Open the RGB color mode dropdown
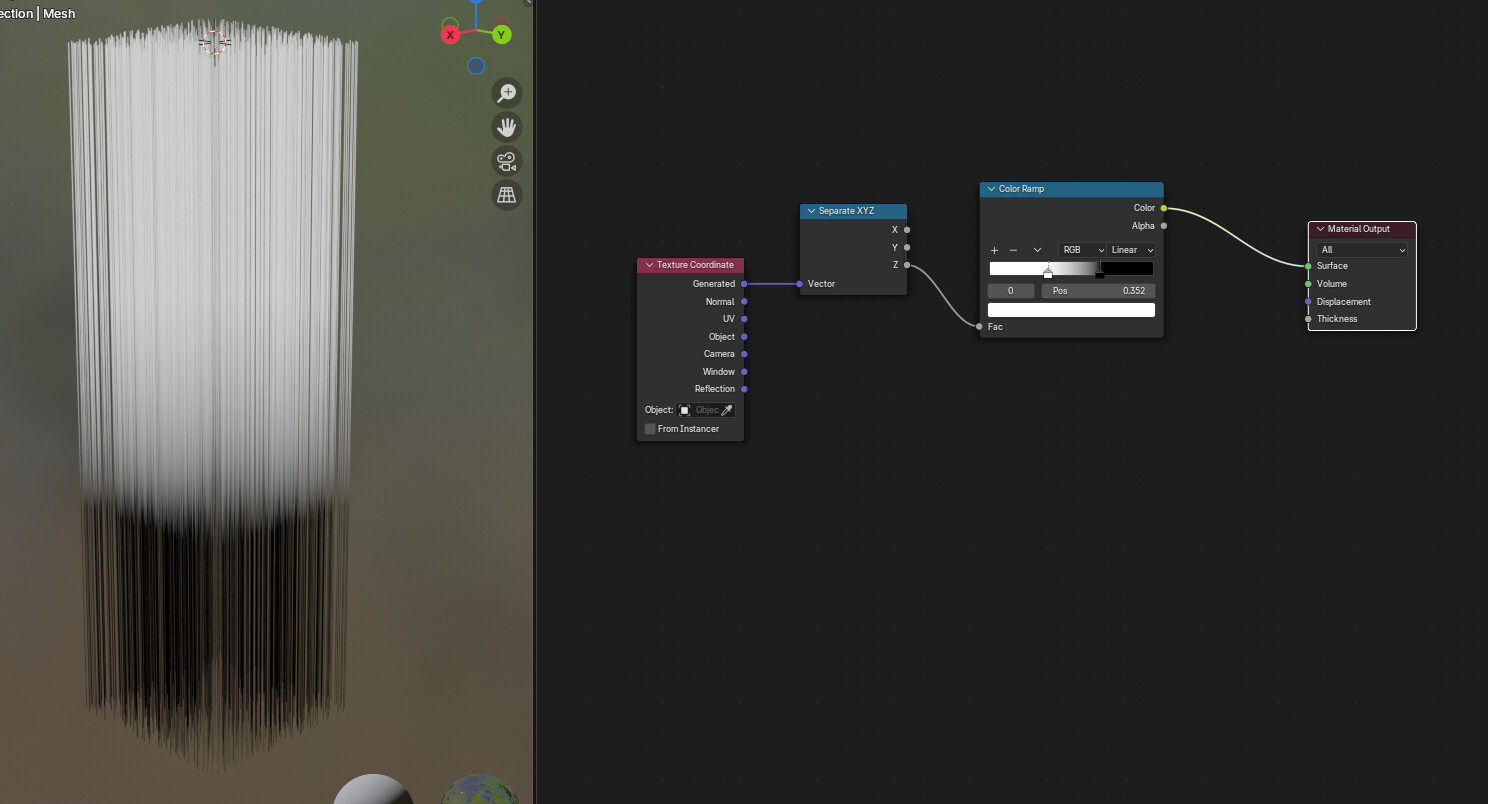Image resolution: width=1488 pixels, height=804 pixels. [1082, 250]
